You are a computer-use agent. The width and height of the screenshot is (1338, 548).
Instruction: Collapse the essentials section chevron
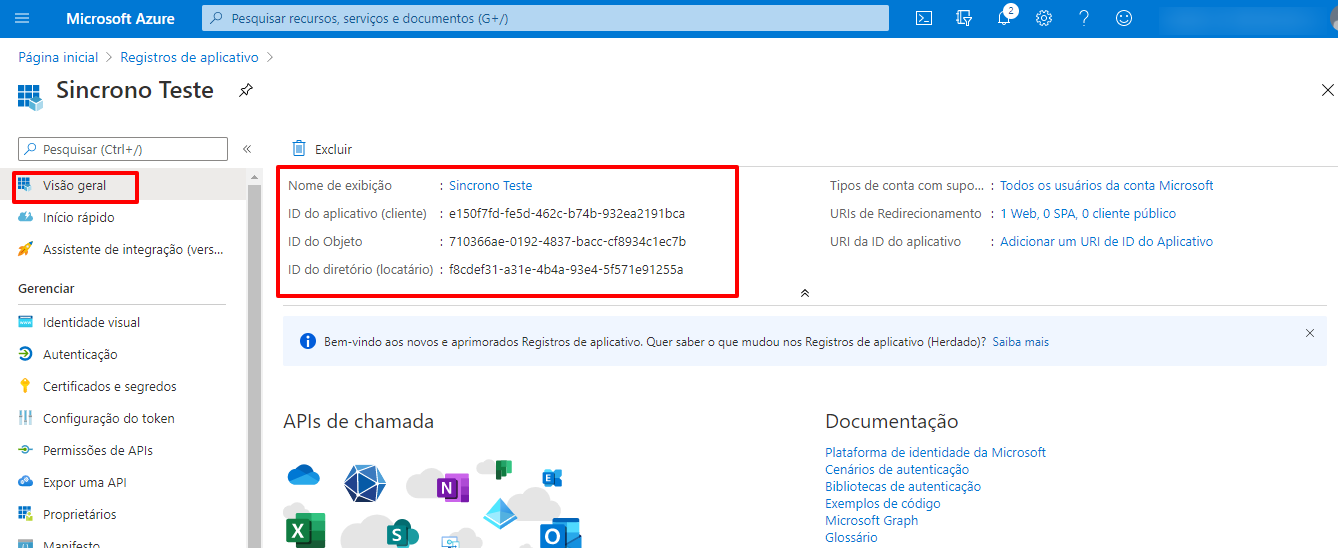point(805,293)
